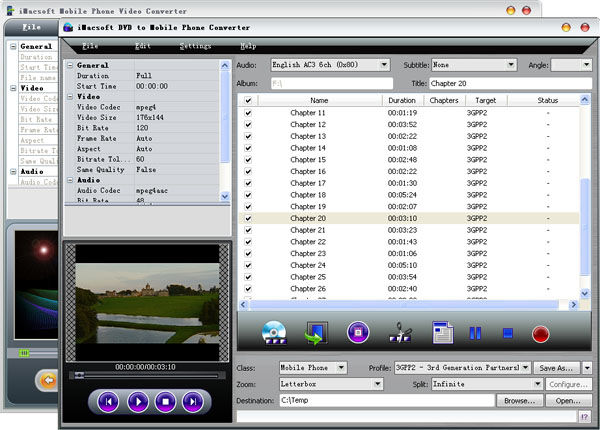Uncheck the Chapter 11 checkbox
600x430 pixels.
(x=248, y=113)
